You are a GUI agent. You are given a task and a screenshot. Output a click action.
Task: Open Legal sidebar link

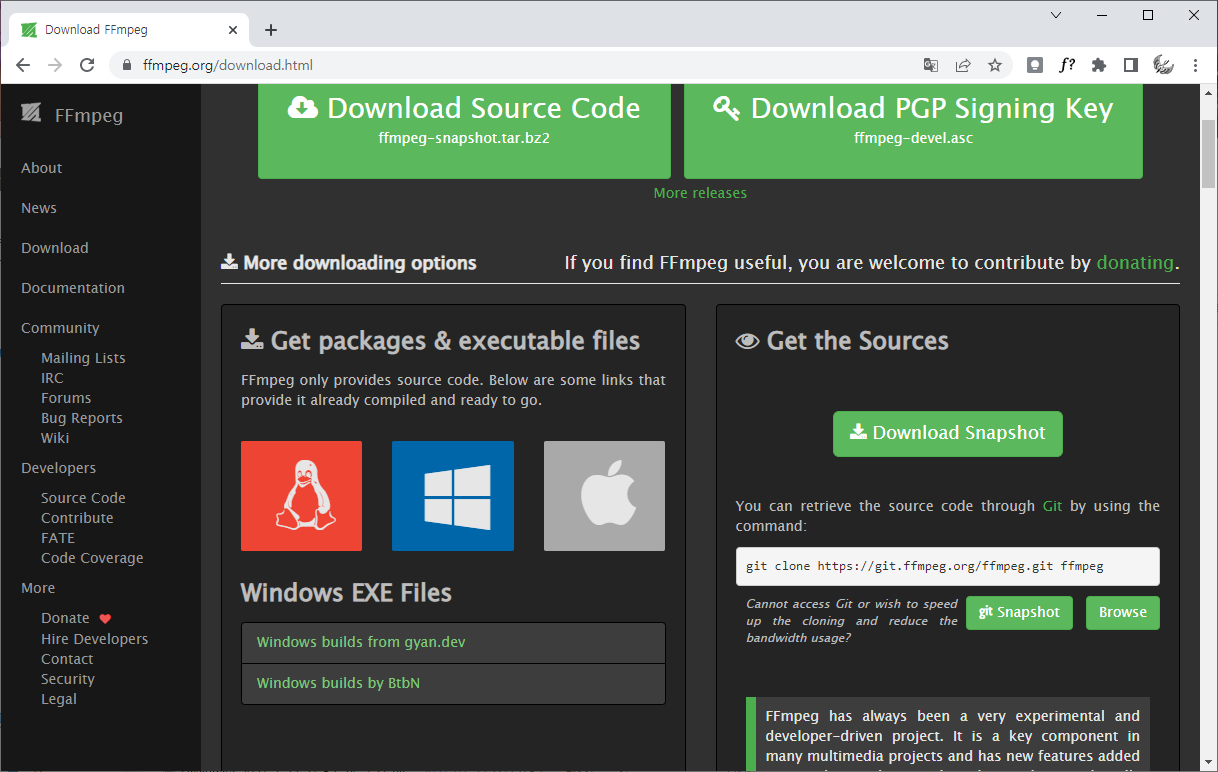point(59,699)
